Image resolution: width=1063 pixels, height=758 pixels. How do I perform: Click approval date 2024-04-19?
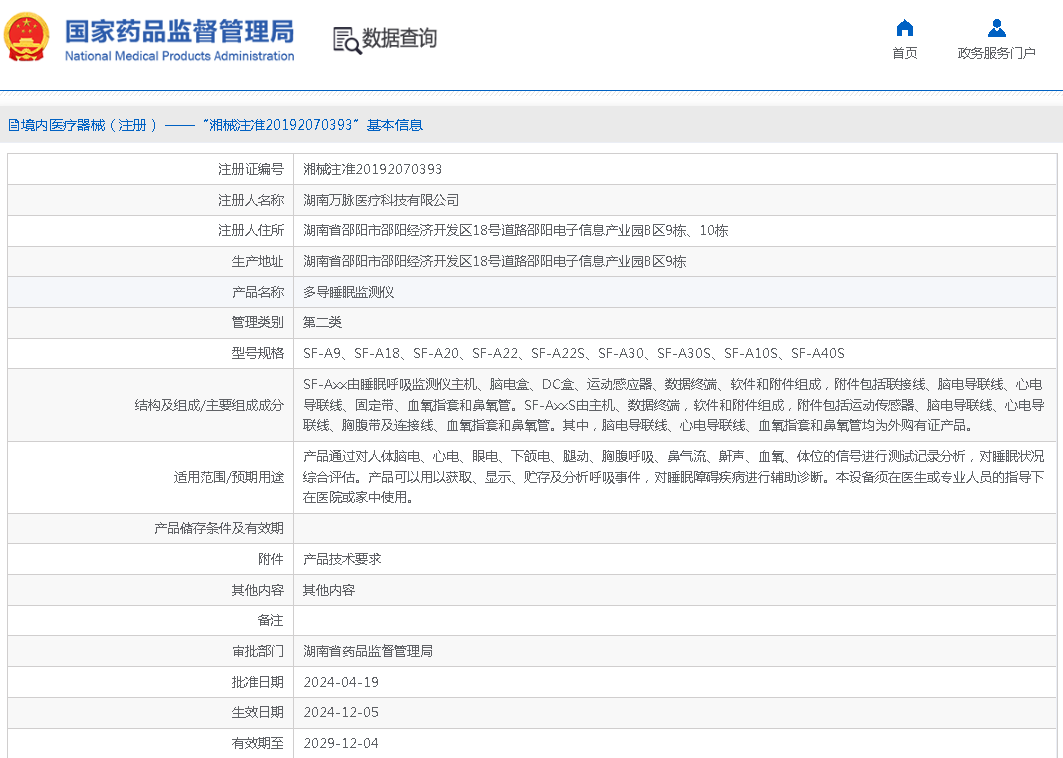click(x=341, y=682)
